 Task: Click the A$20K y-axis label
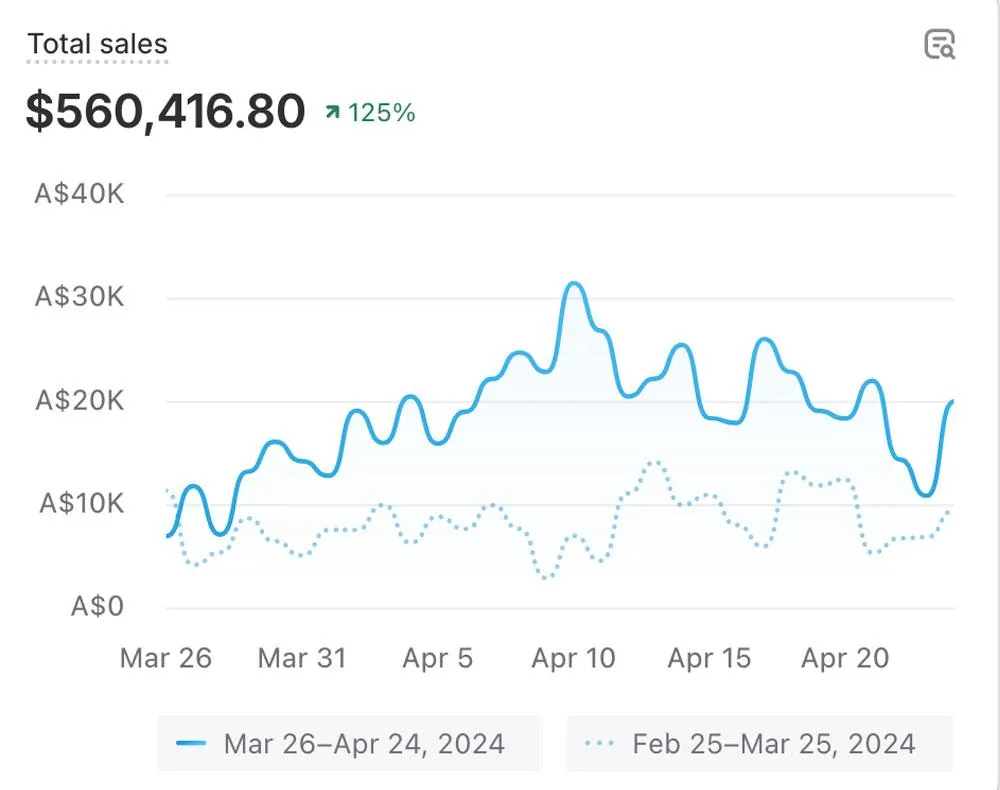[80, 401]
